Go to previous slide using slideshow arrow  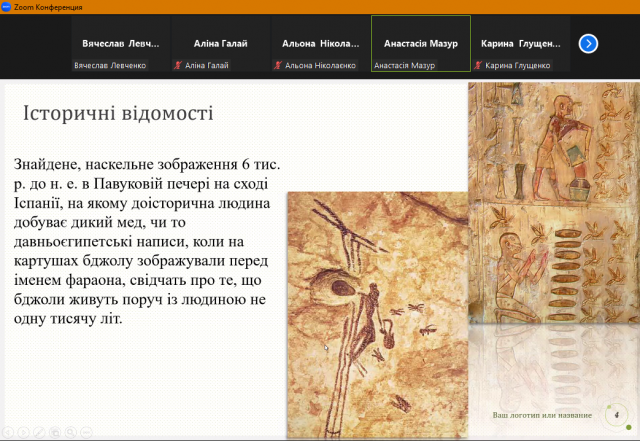[x=7, y=432]
